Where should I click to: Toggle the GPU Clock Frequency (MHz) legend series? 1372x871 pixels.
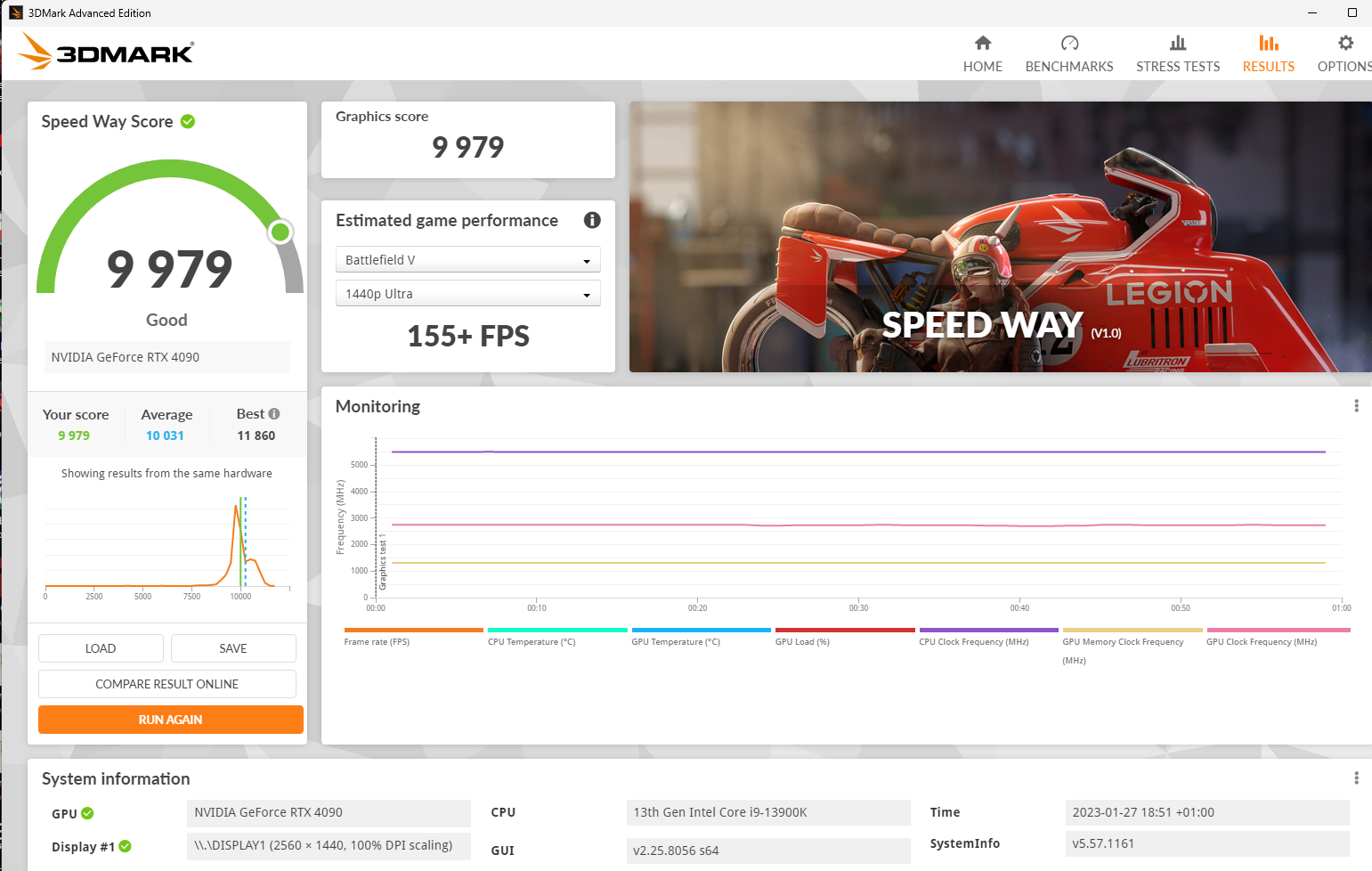pyautogui.click(x=1279, y=637)
